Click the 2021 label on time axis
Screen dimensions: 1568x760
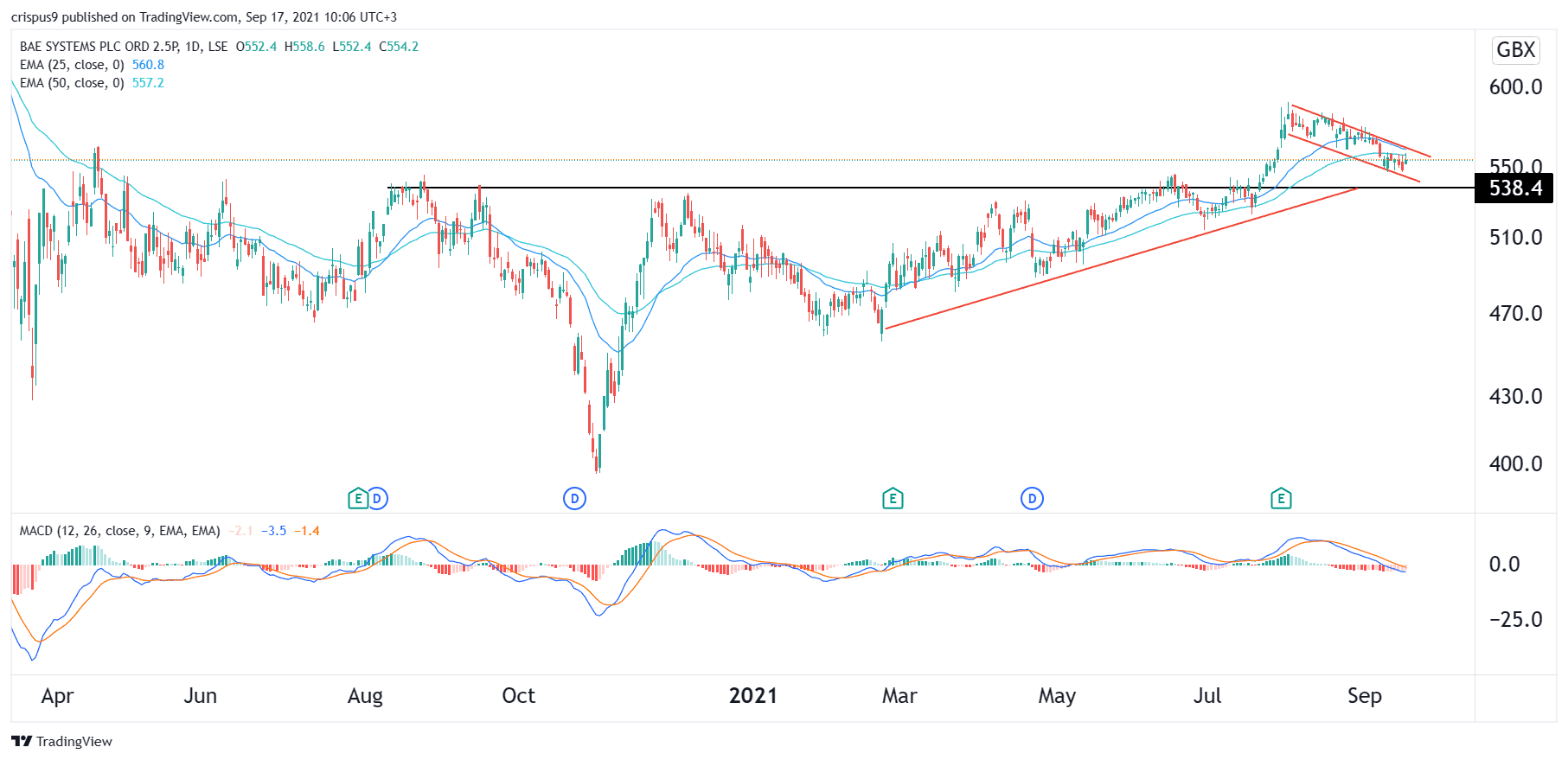pyautogui.click(x=752, y=696)
